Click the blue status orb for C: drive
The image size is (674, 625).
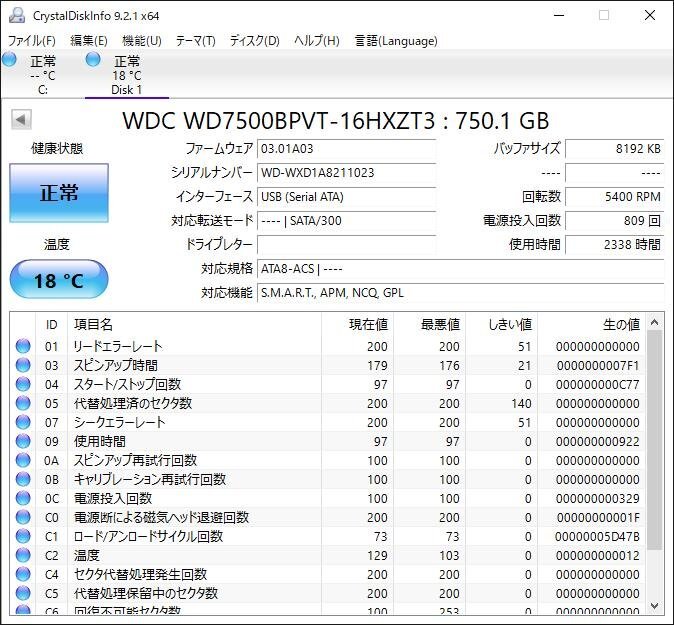point(9,59)
